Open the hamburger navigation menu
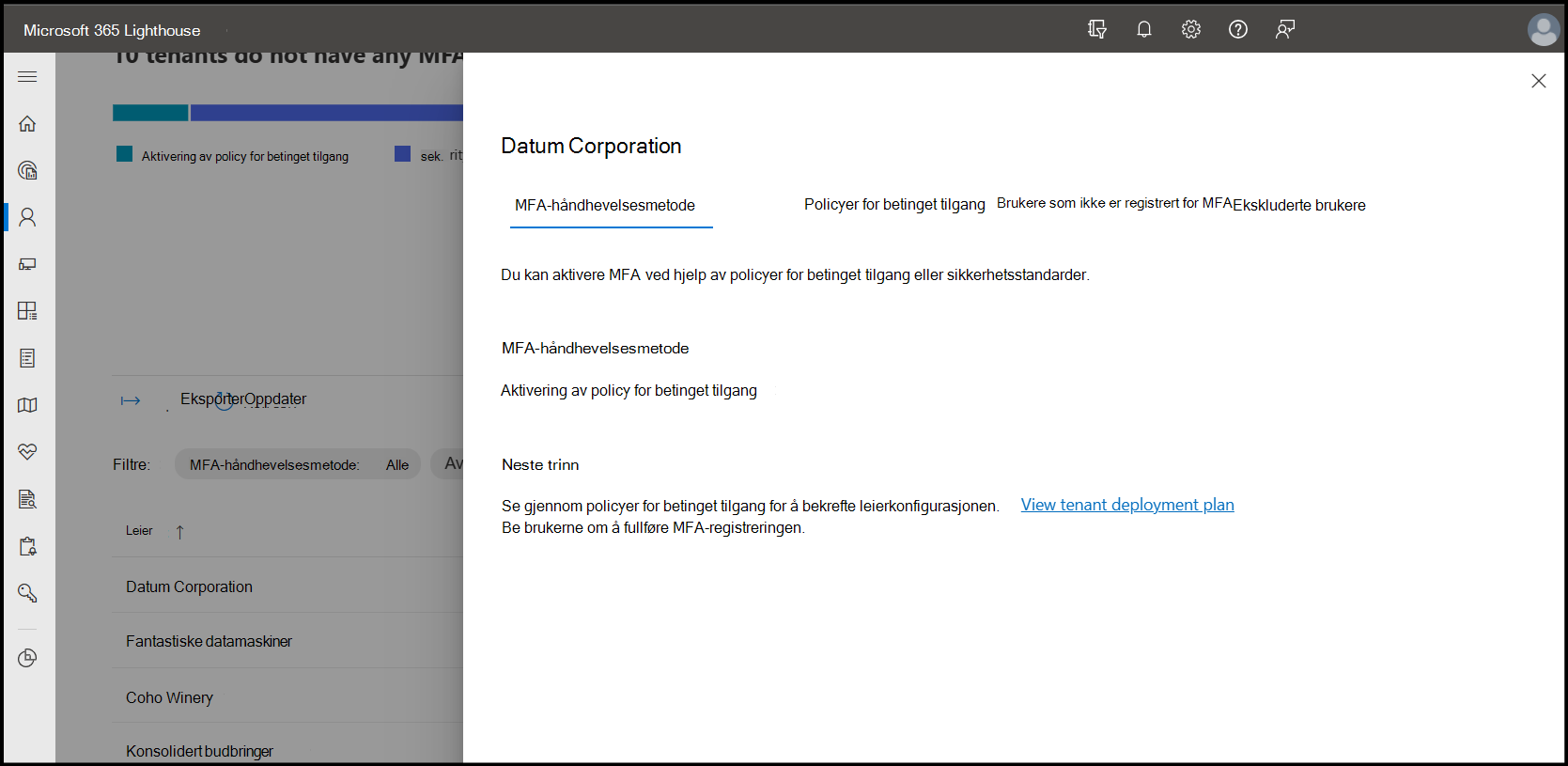The height and width of the screenshot is (766, 1568). (x=27, y=76)
